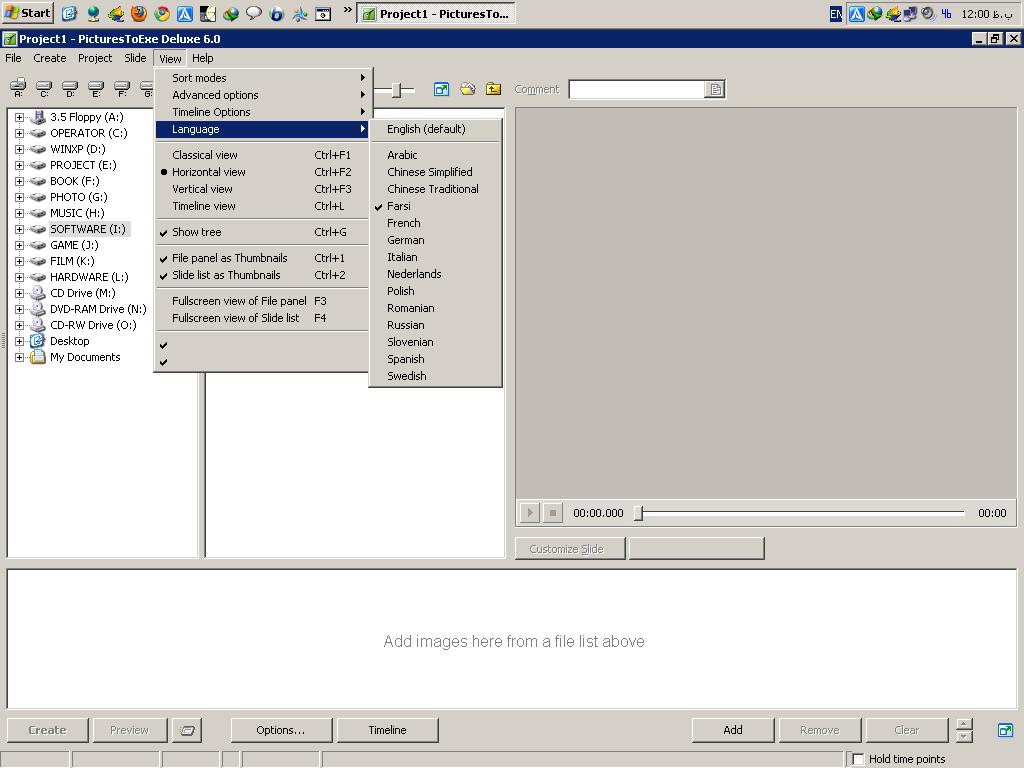Open the Sort modes submenu
This screenshot has width=1024, height=768.
tap(261, 78)
